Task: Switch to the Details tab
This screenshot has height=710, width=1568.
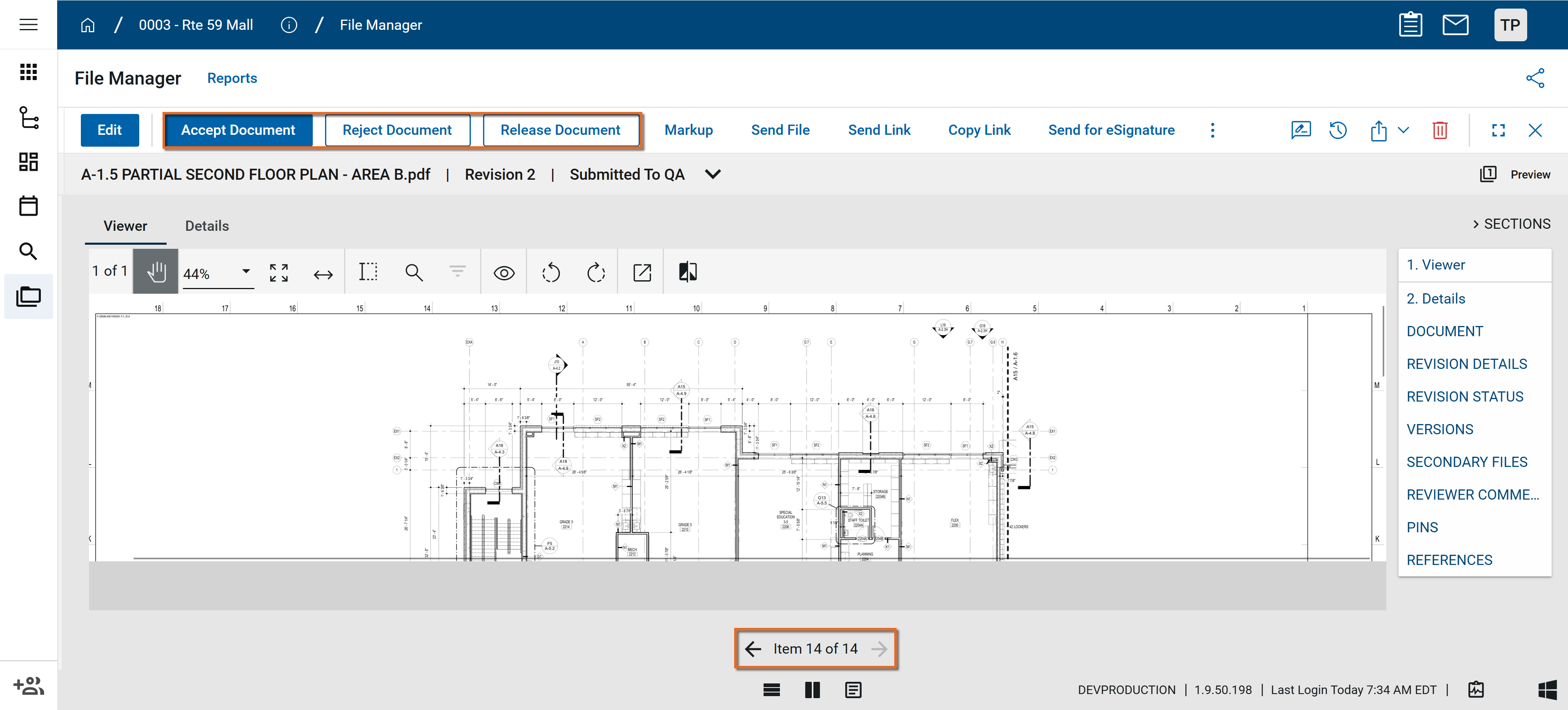Action: click(206, 226)
